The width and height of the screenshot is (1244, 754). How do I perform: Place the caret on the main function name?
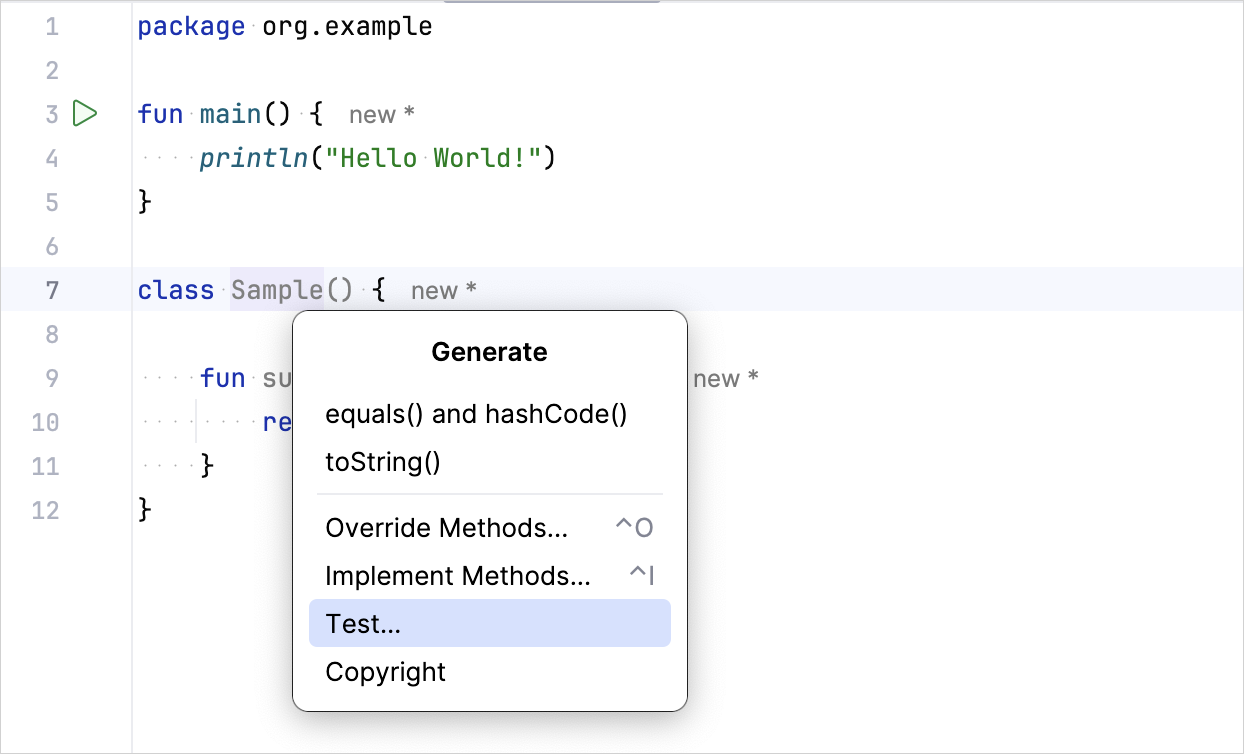pyautogui.click(x=230, y=115)
